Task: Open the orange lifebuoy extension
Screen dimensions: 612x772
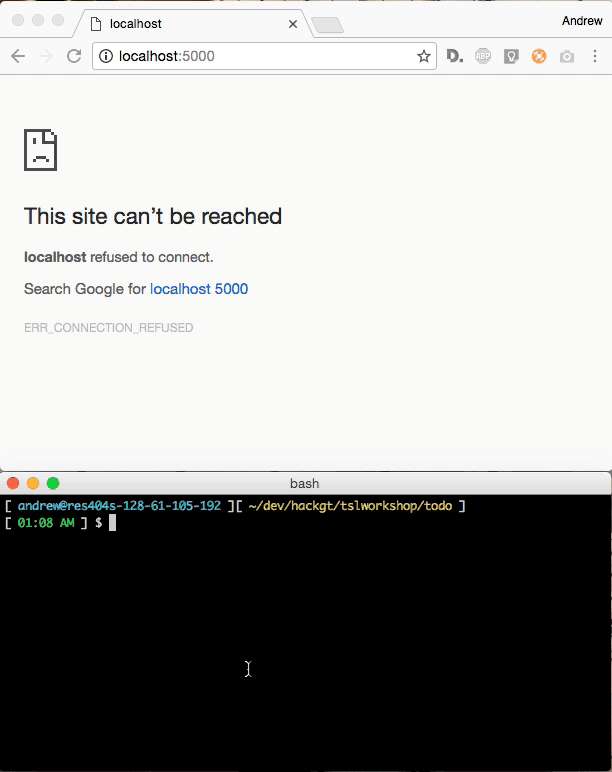Action: (539, 56)
